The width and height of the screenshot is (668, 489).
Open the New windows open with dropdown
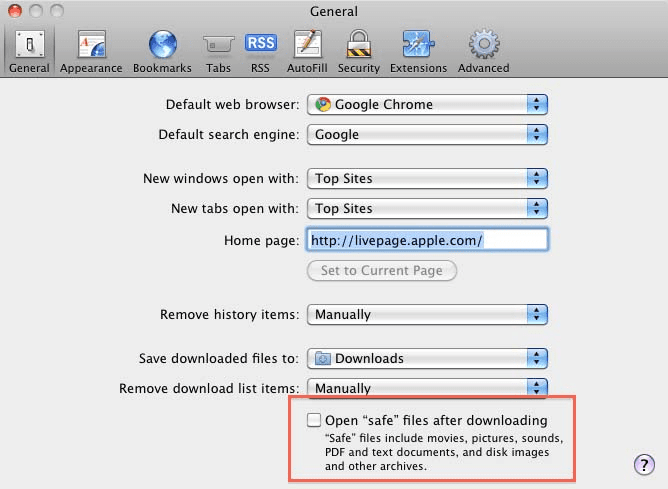click(427, 178)
